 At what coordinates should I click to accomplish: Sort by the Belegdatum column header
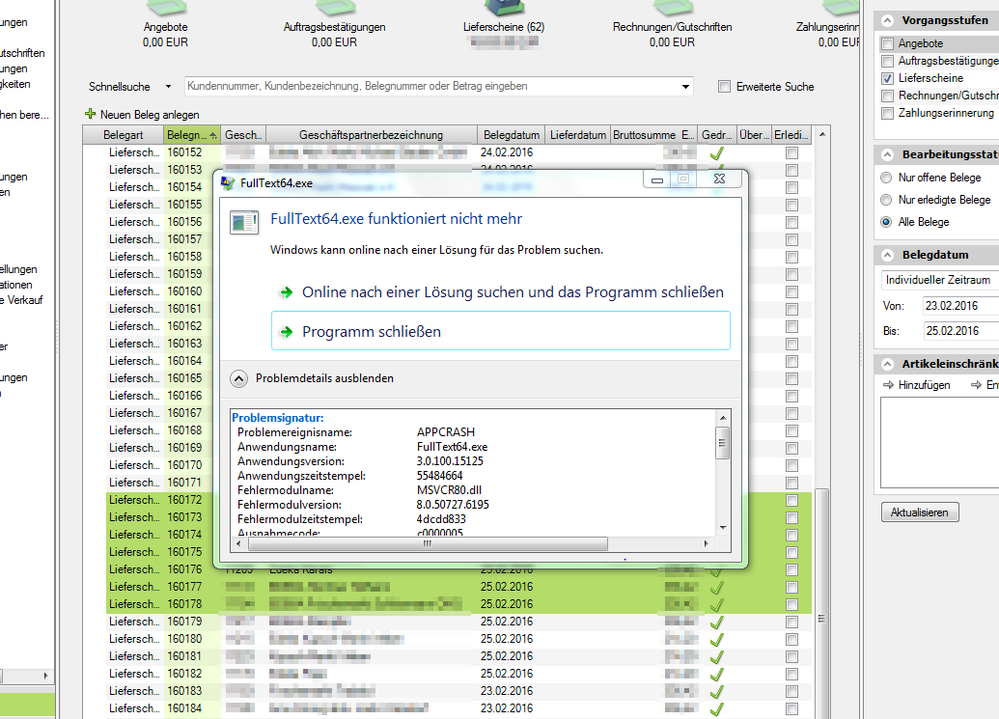click(511, 135)
